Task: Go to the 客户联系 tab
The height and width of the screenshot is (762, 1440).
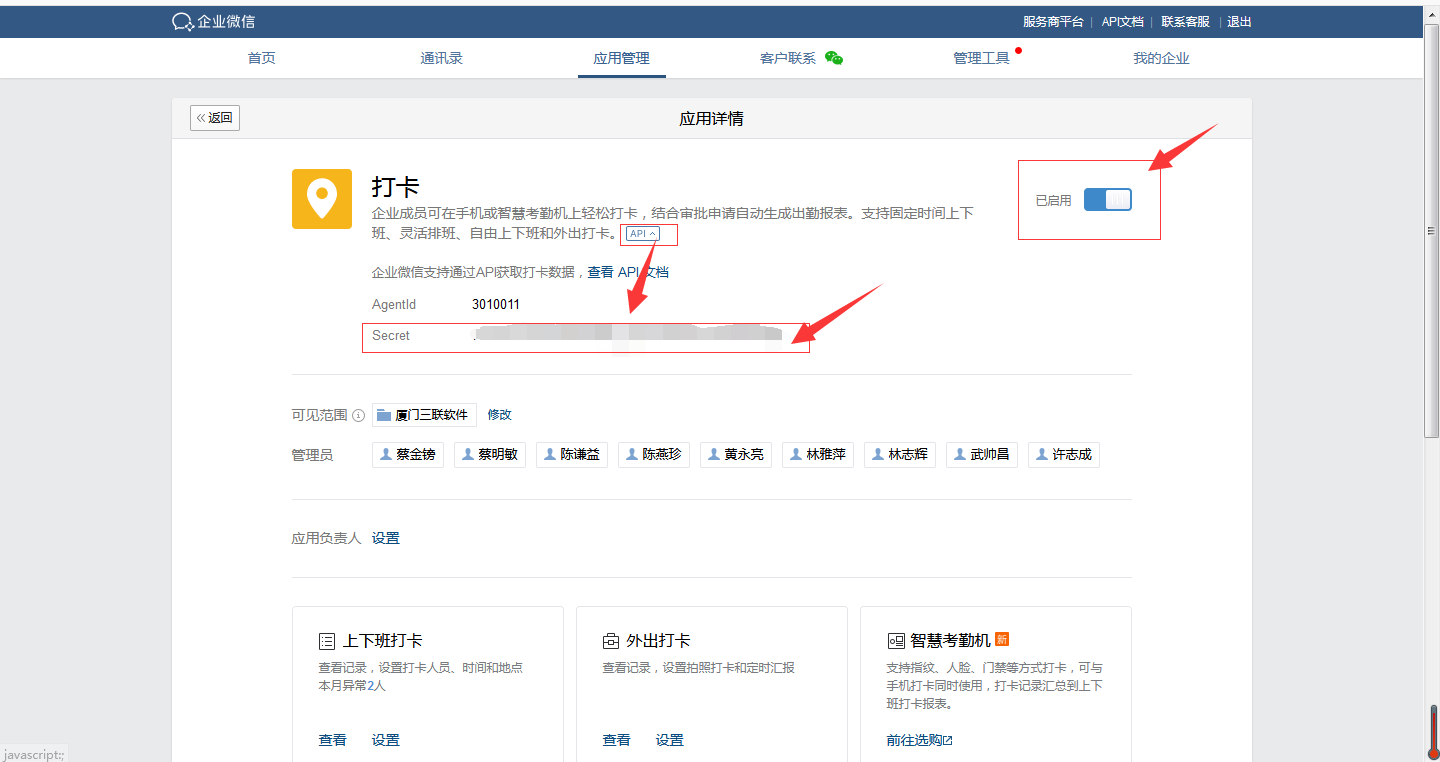Action: click(788, 58)
